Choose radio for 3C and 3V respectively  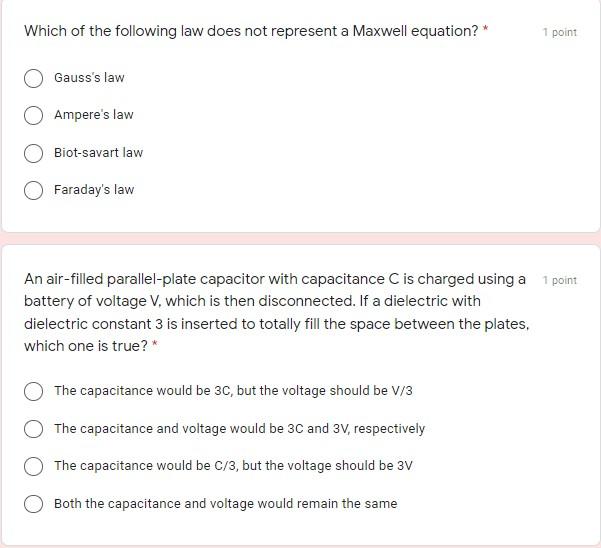[x=34, y=429]
